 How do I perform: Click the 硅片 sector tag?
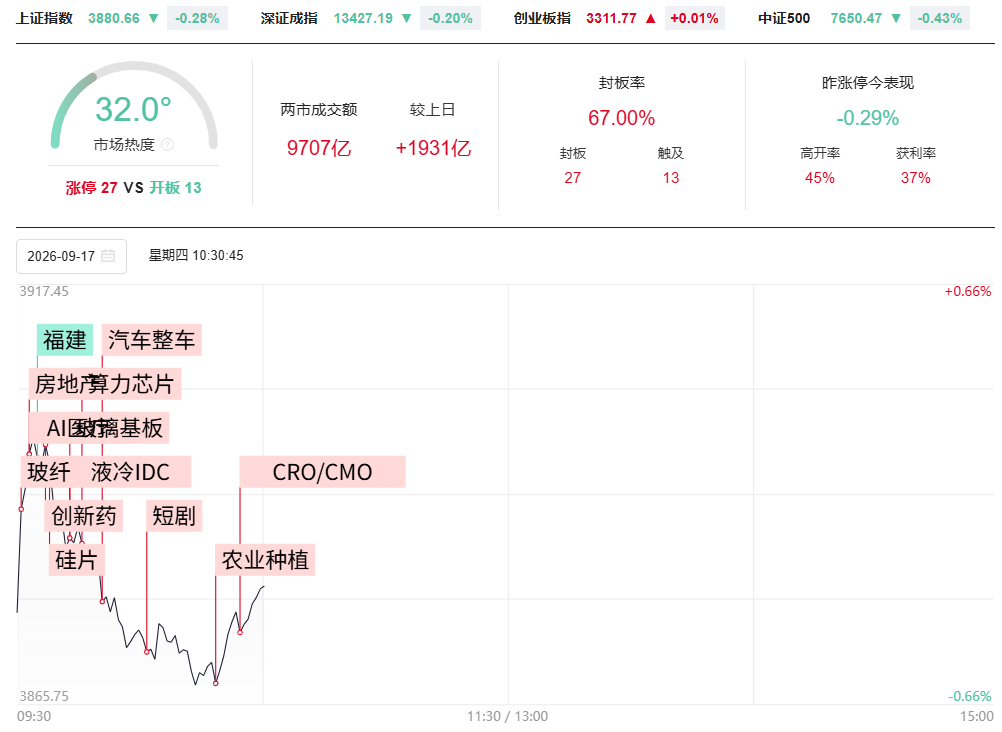tap(76, 560)
